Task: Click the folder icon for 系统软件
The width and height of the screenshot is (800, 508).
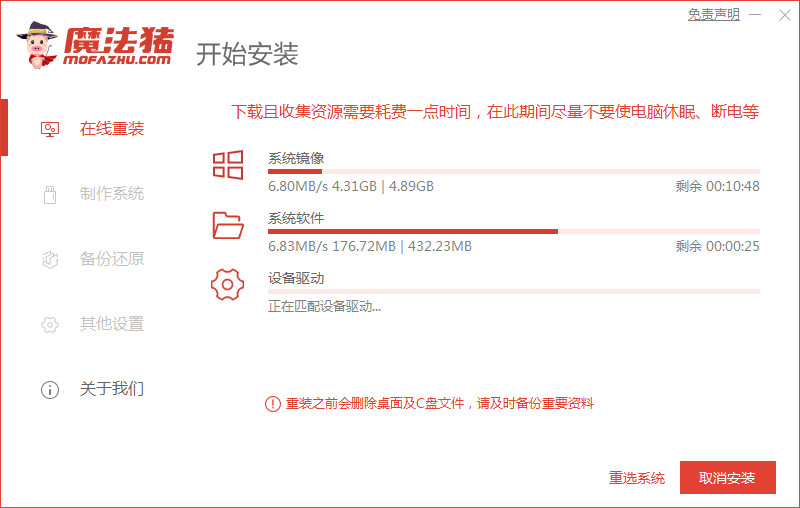Action: [x=228, y=225]
